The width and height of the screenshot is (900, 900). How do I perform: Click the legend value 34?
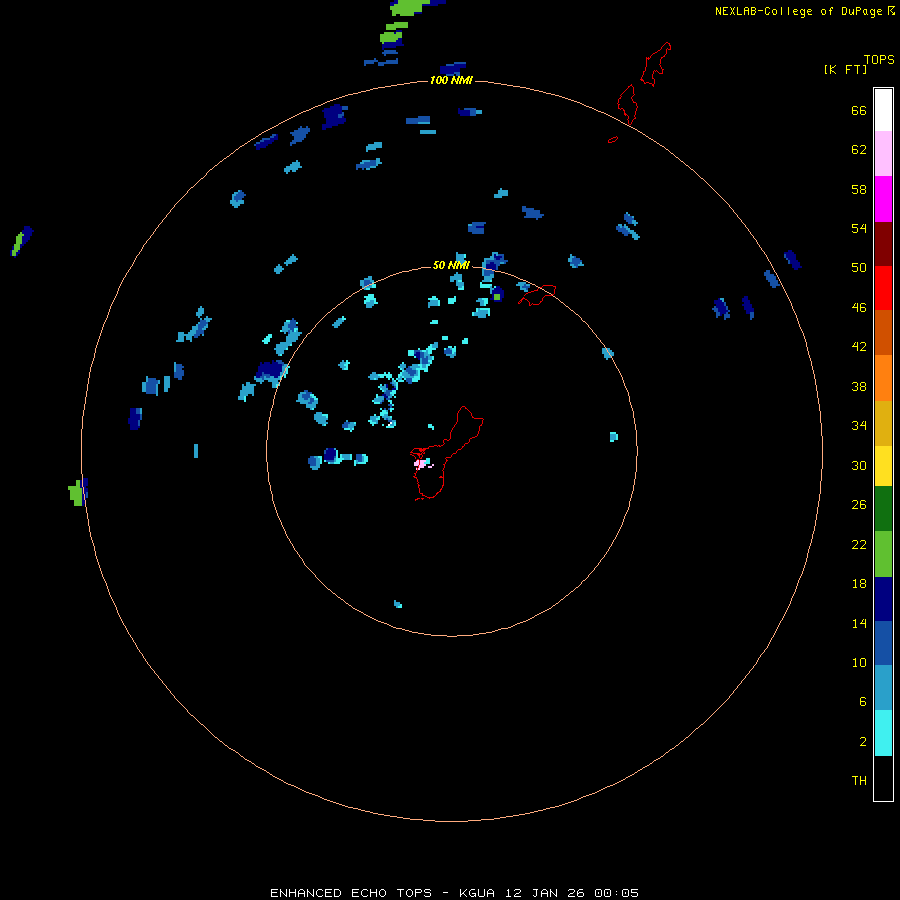(x=859, y=426)
